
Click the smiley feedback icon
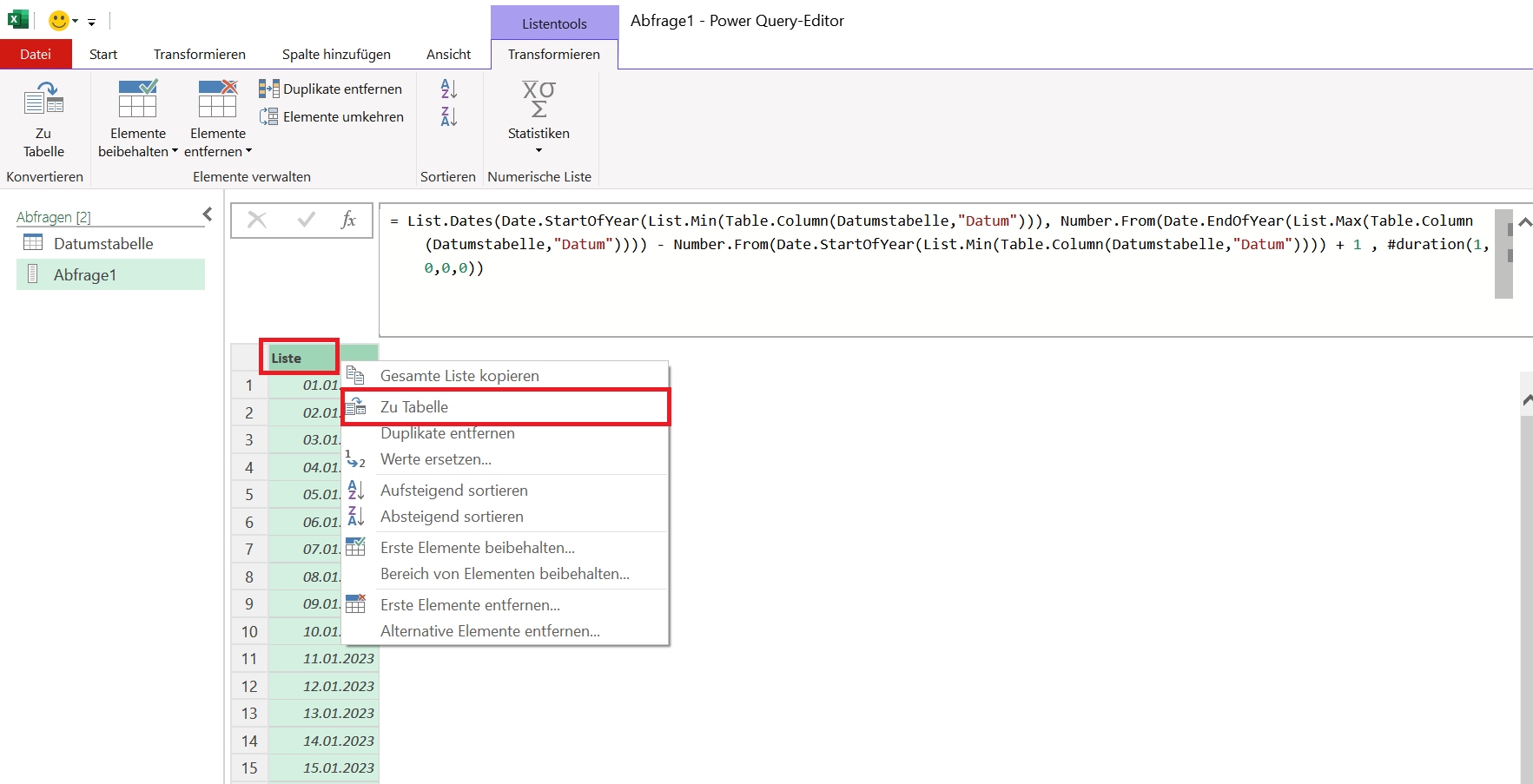pyautogui.click(x=59, y=20)
